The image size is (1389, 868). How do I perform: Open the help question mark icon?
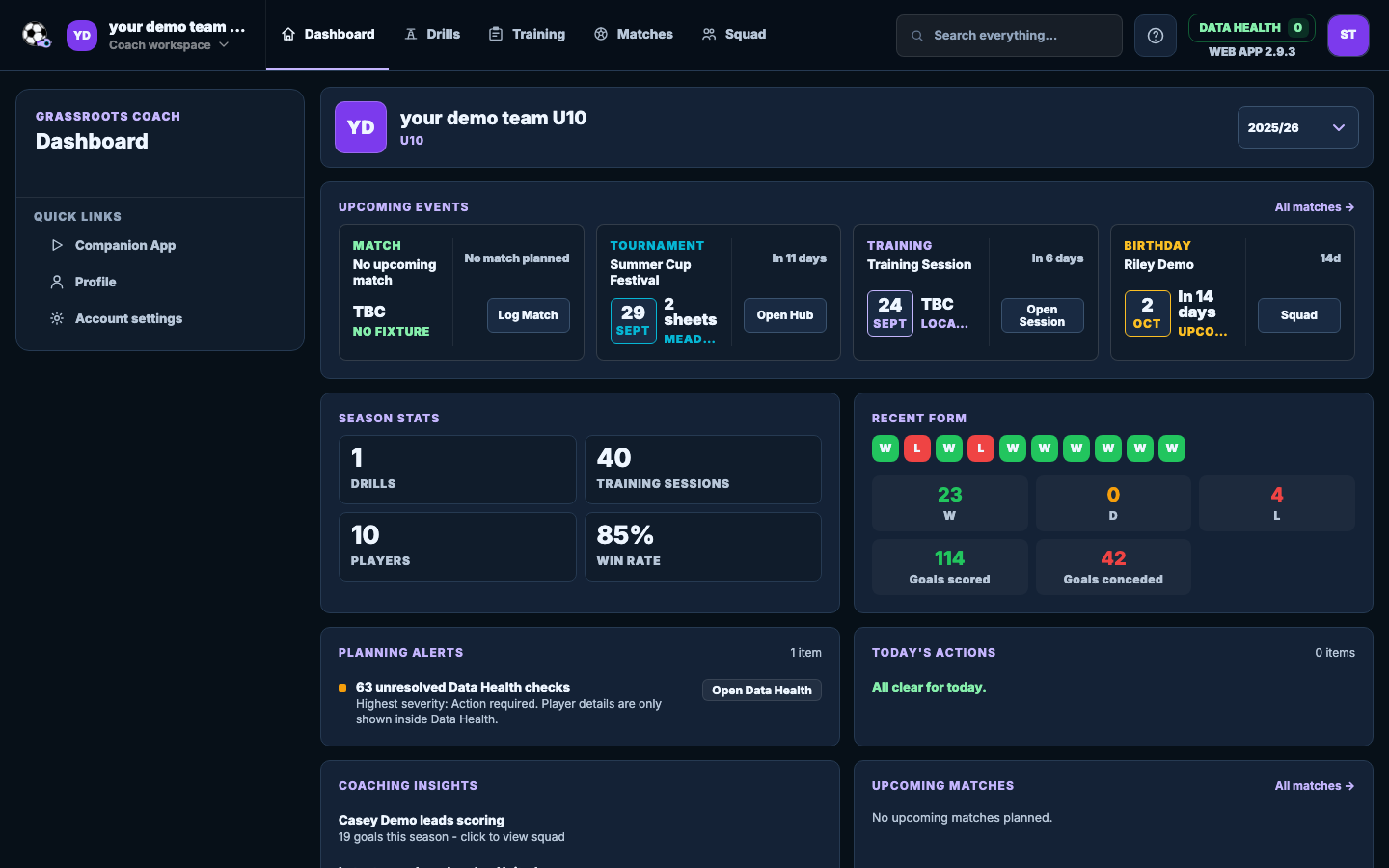(x=1155, y=36)
